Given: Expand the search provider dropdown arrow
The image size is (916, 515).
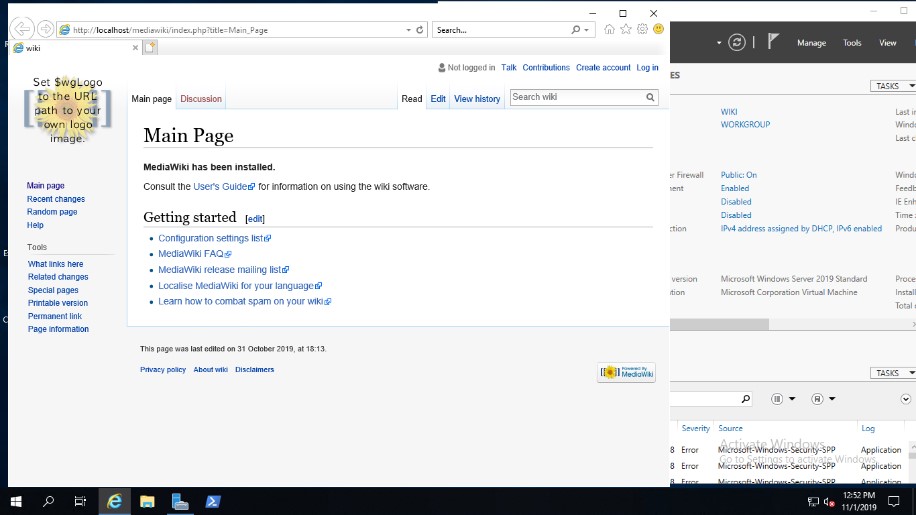Looking at the screenshot, I should pyautogui.click(x=587, y=30).
